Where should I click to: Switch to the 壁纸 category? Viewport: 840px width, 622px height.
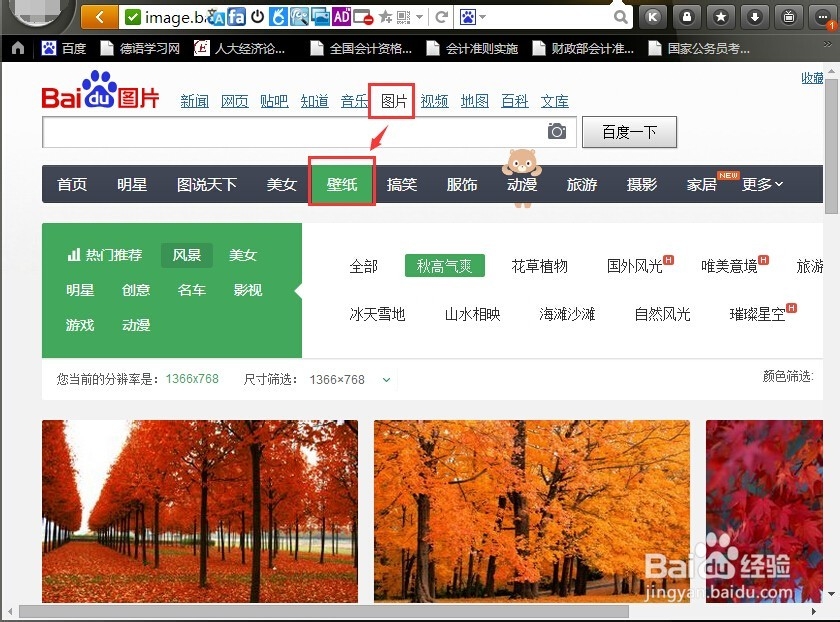[x=342, y=184]
